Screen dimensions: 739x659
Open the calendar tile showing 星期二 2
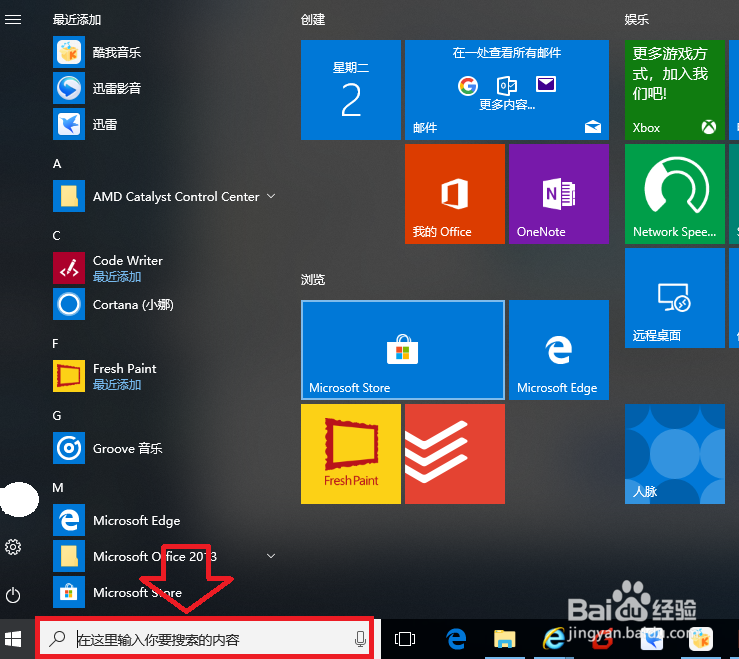pos(351,90)
